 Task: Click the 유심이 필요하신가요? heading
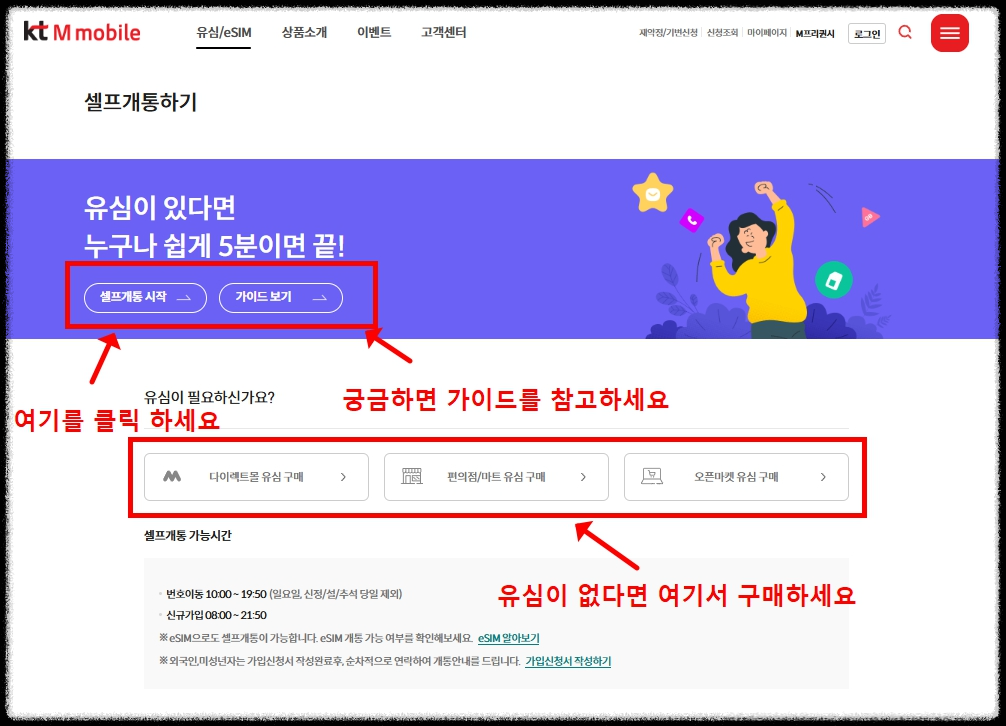[209, 397]
